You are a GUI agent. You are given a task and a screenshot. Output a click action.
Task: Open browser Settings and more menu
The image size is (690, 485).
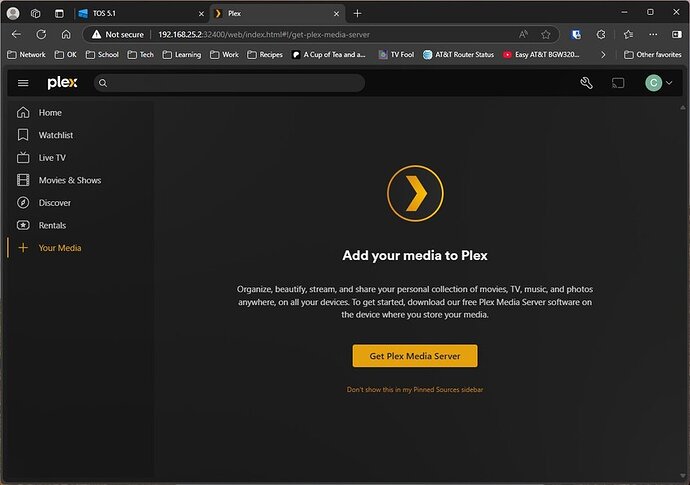tap(653, 34)
